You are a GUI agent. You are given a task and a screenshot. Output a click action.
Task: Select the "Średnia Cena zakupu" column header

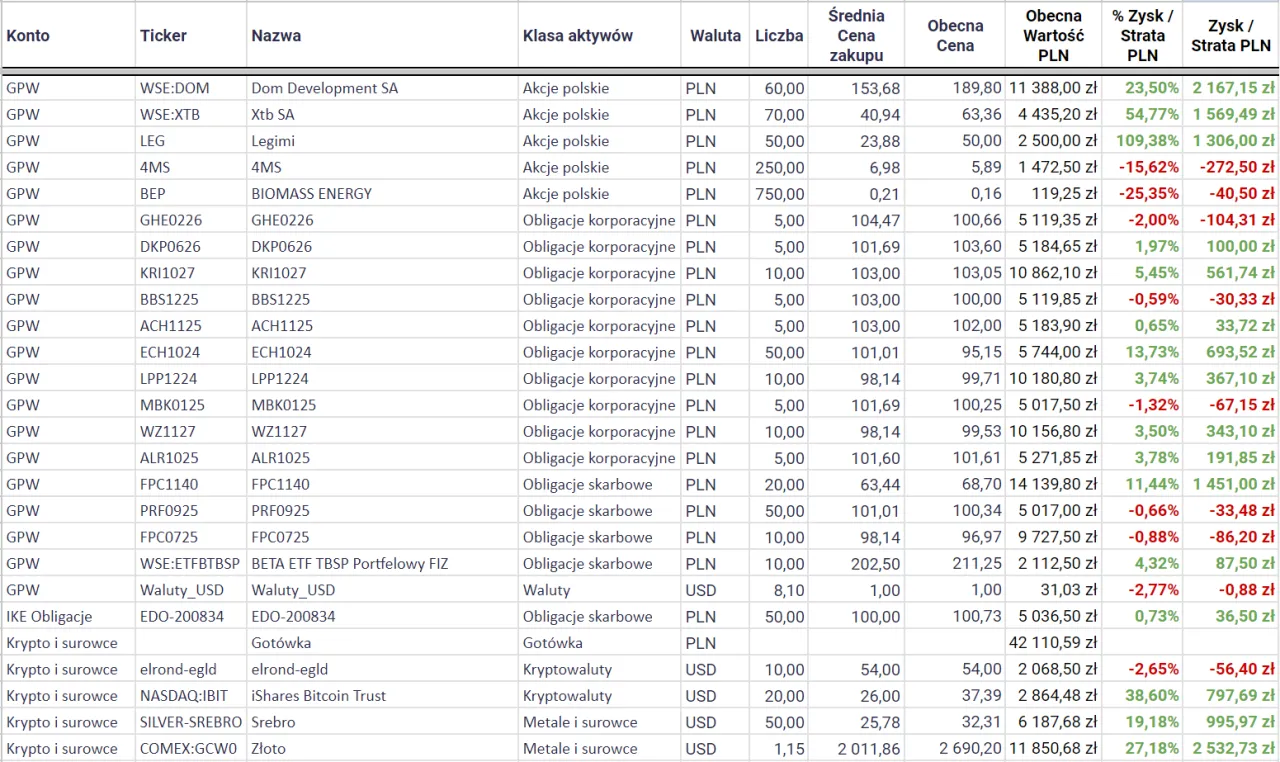pyautogui.click(x=856, y=35)
